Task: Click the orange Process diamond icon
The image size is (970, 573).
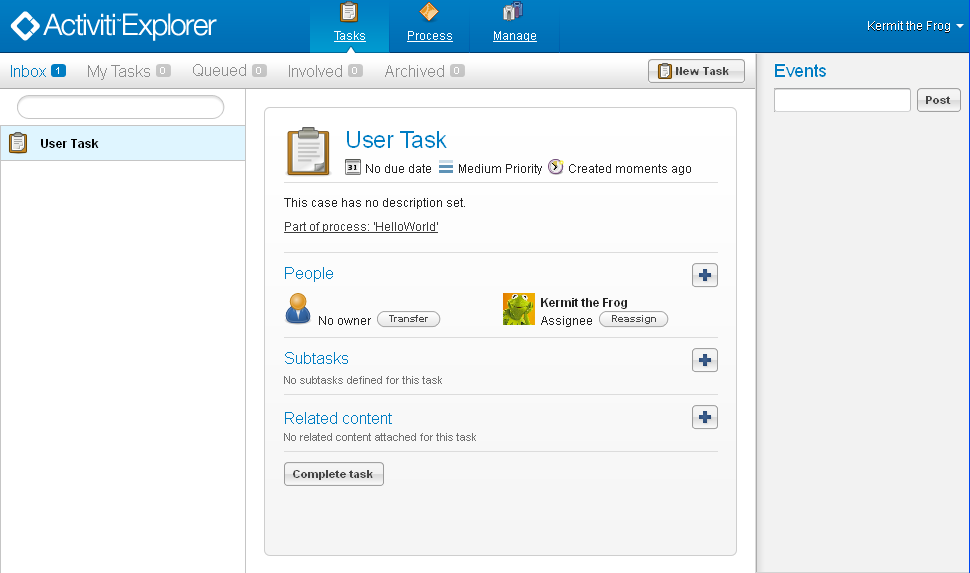Action: click(x=429, y=12)
